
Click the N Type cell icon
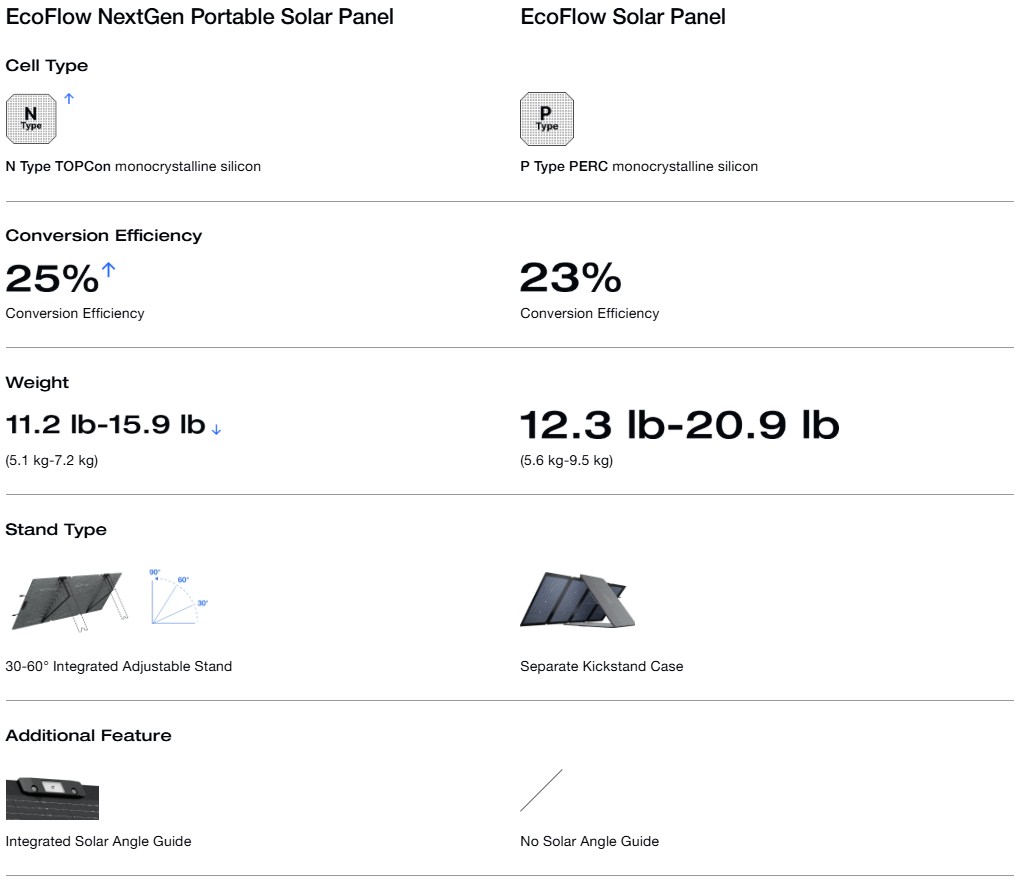tap(31, 119)
